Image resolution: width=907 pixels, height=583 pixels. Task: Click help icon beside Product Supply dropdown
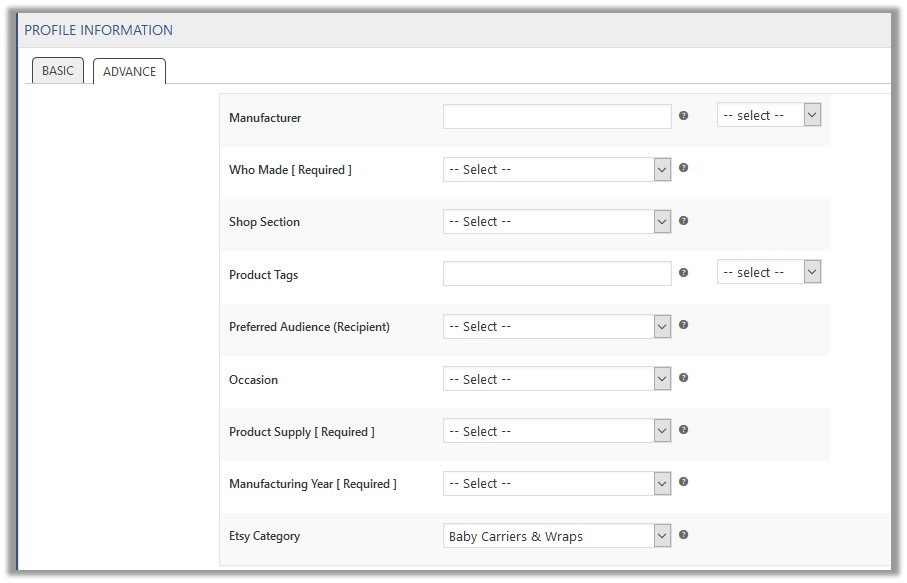[x=683, y=430]
